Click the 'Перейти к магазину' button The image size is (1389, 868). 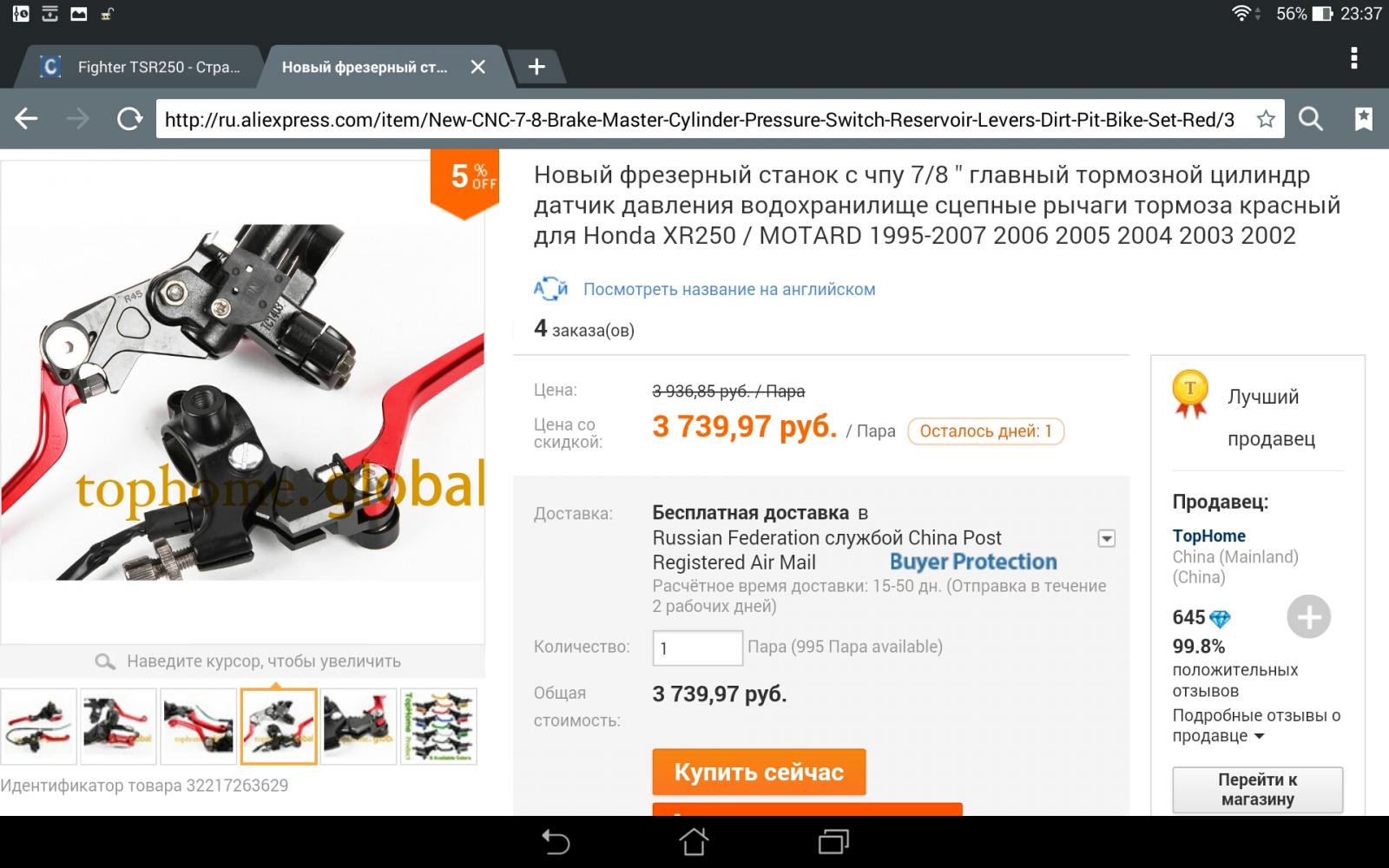point(1257,789)
